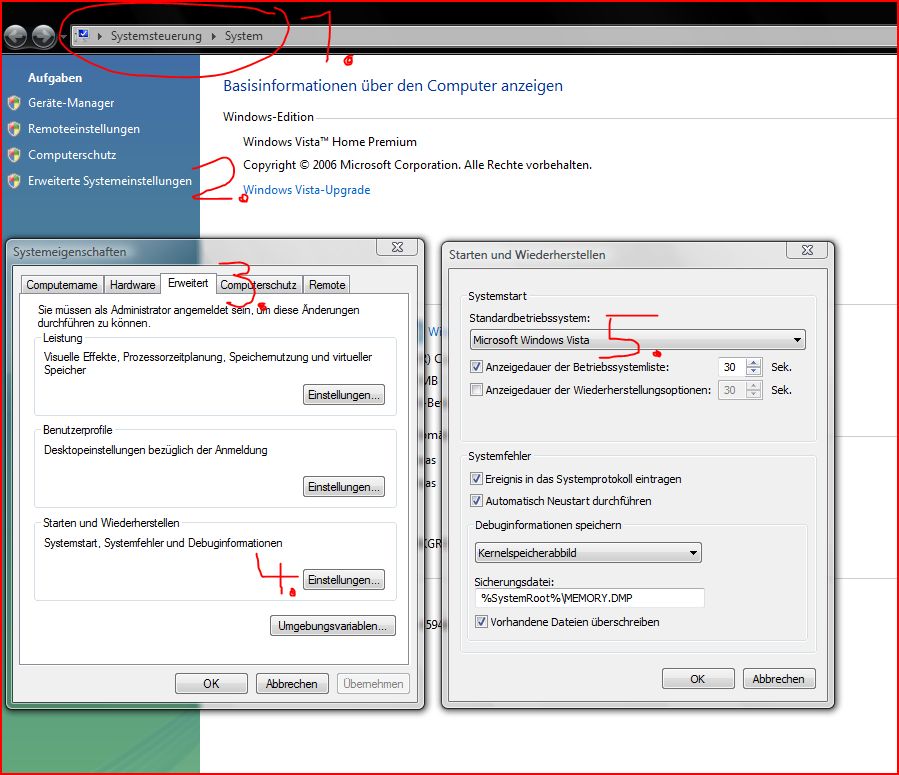Click the Umgebungsvariablen button

pyautogui.click(x=333, y=626)
